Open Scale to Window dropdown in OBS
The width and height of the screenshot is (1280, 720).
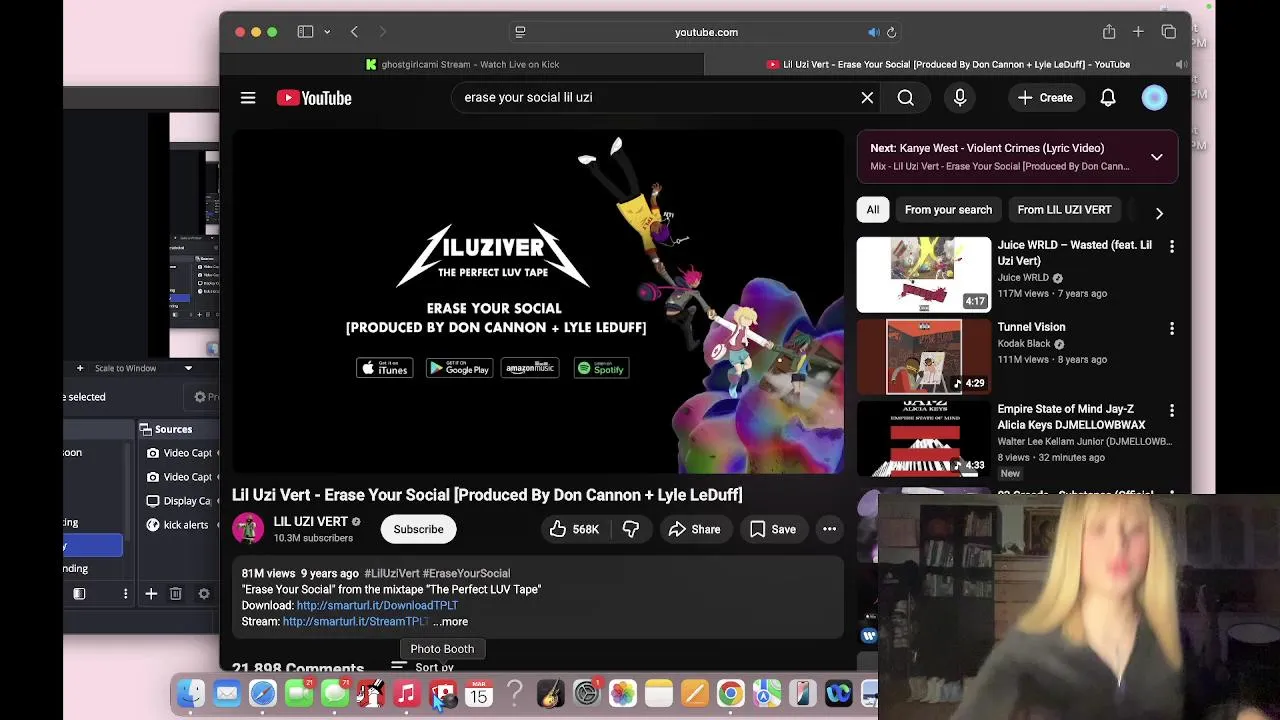tap(188, 368)
